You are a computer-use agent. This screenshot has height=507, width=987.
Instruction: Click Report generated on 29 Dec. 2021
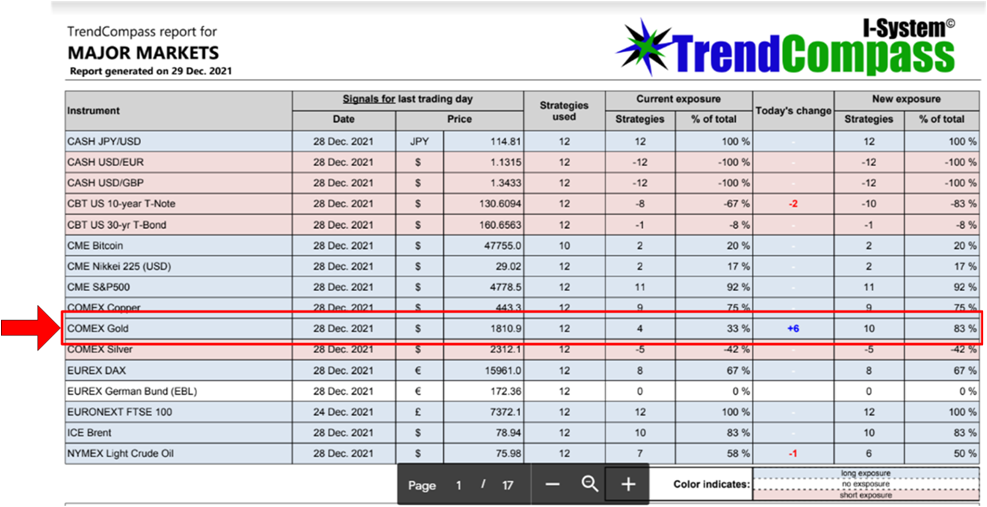(150, 71)
